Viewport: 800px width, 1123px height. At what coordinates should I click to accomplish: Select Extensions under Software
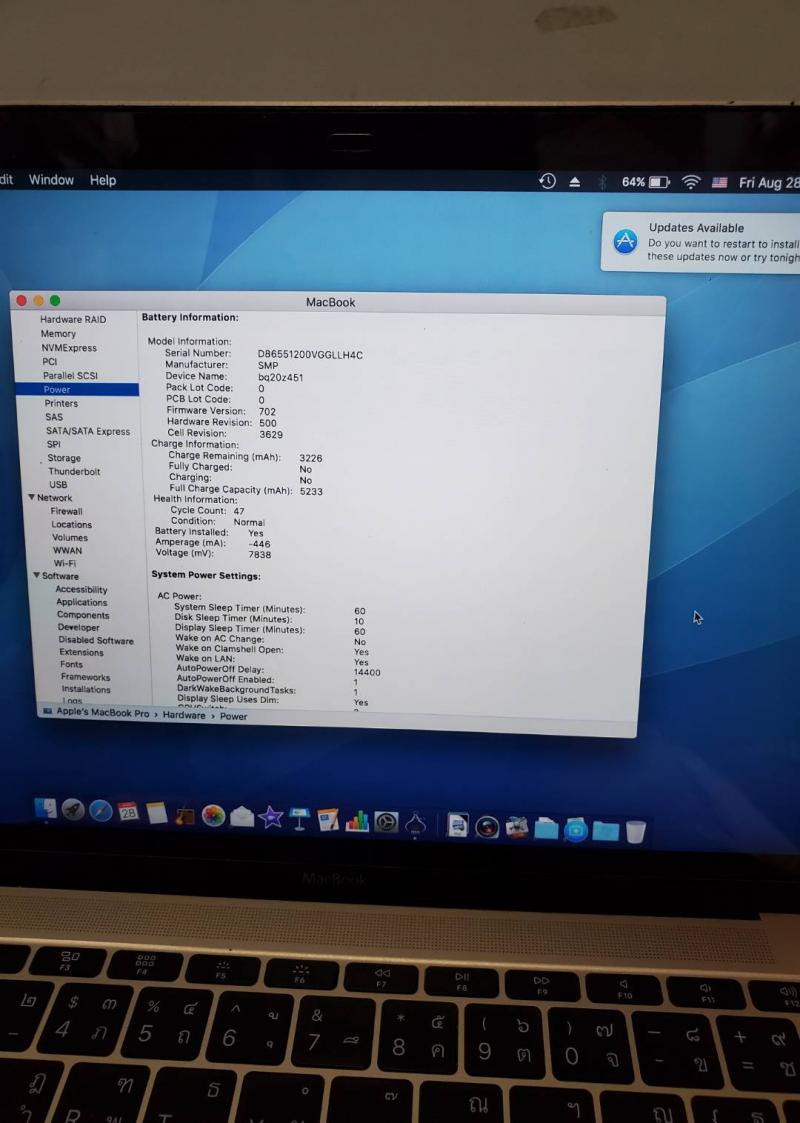click(81, 652)
